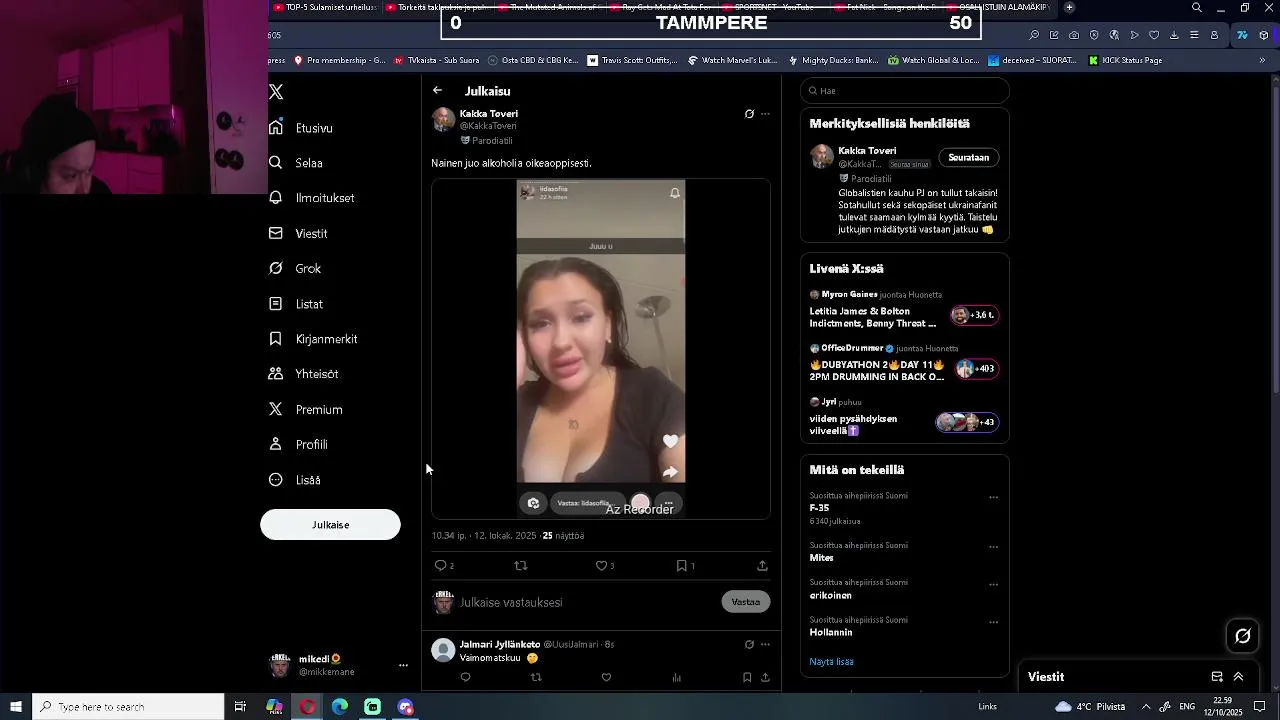Share Jalmari's reply
This screenshot has height=720, width=1280.
point(765,678)
